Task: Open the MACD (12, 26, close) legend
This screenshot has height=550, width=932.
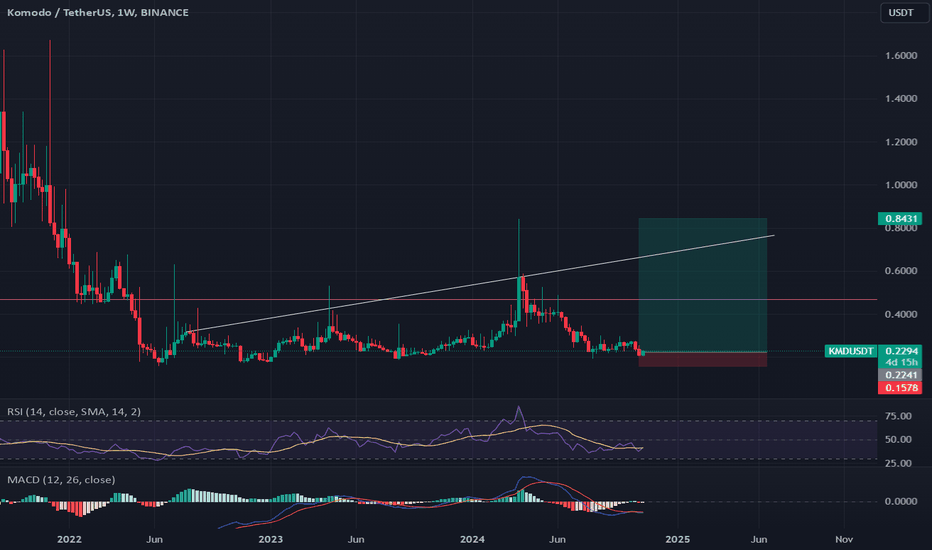Action: (61, 480)
